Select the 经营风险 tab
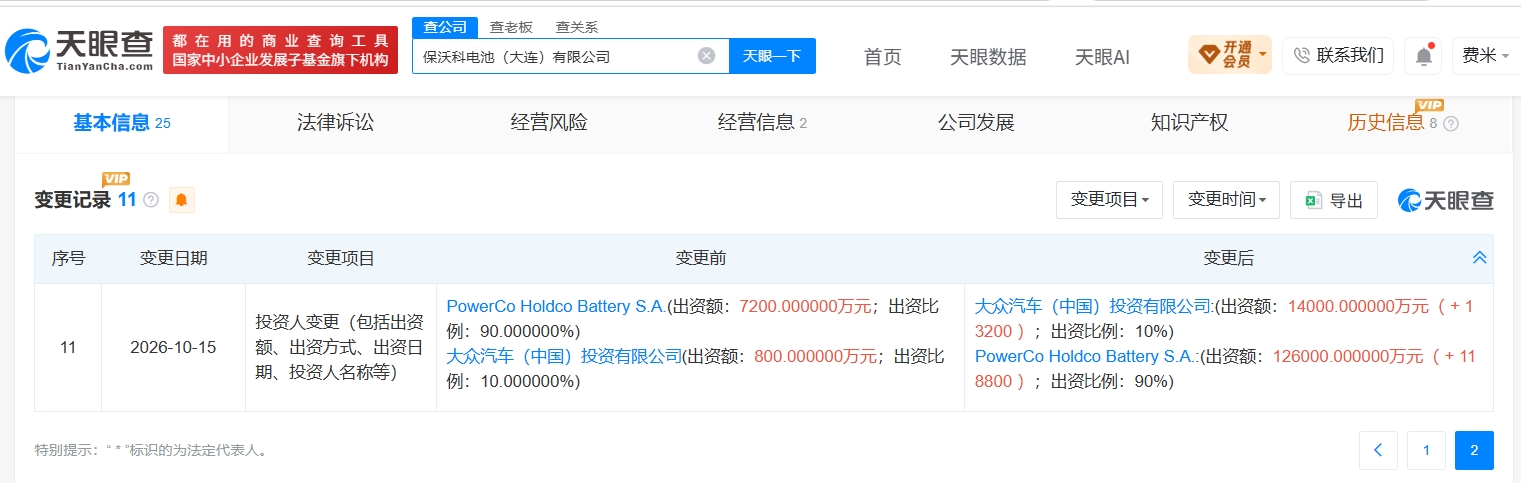 tap(549, 123)
